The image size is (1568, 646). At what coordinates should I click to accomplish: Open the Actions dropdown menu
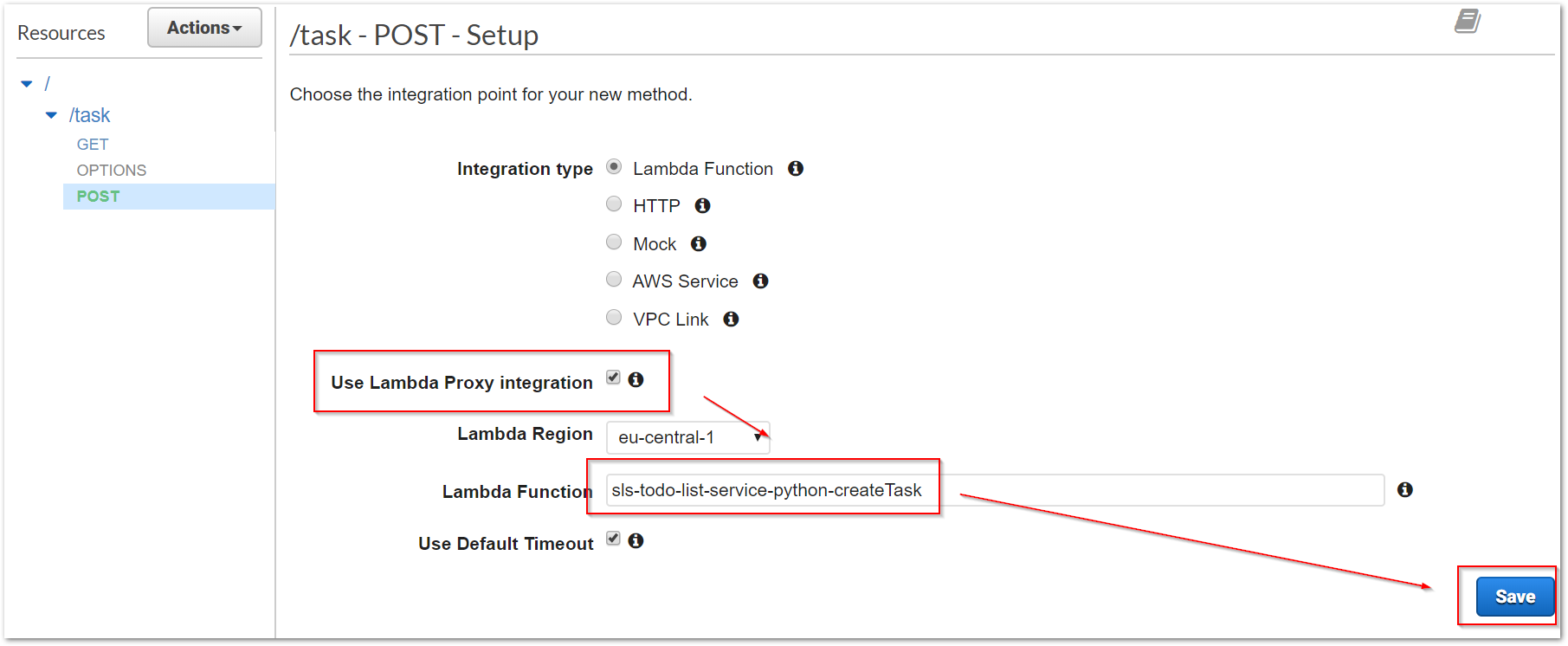(204, 28)
